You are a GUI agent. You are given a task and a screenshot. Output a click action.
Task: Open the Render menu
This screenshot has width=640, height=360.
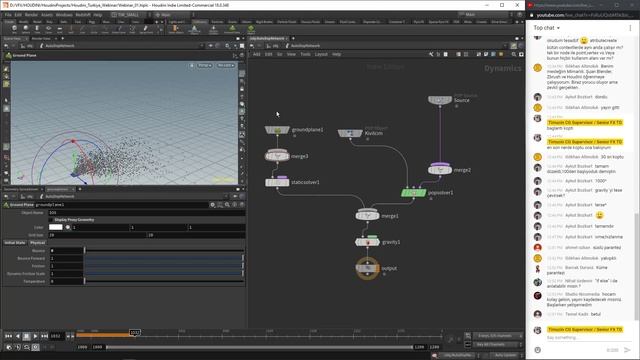pyautogui.click(x=31, y=15)
